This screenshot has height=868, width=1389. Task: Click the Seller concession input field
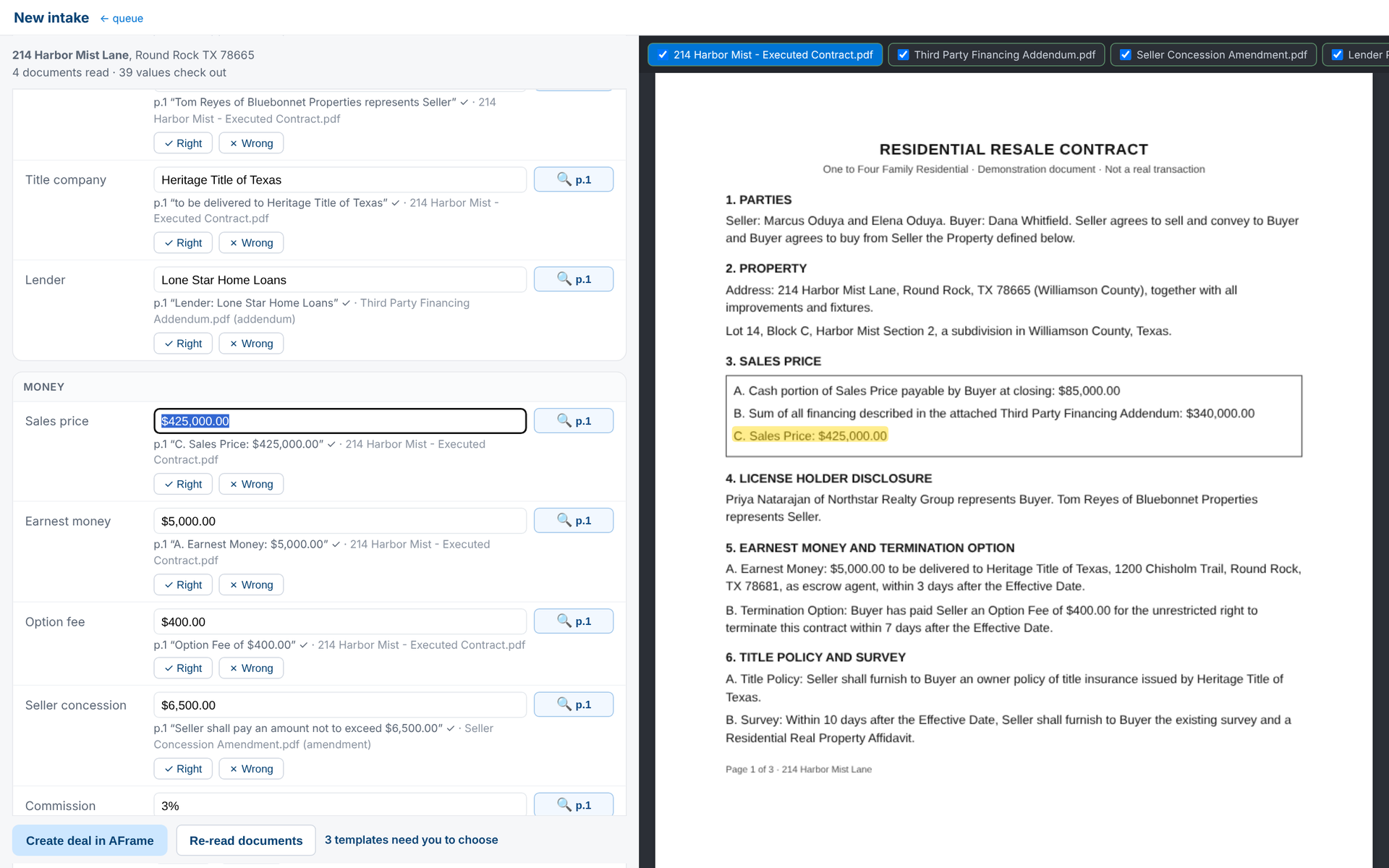point(340,705)
